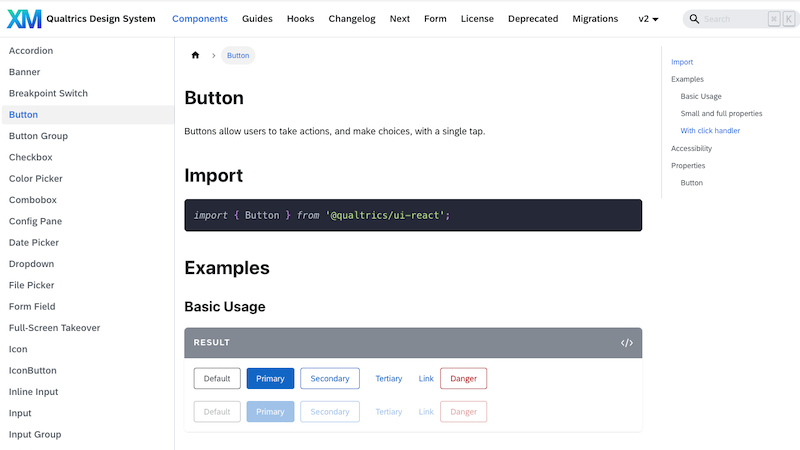
Task: Select Button in the sidebar
Action: tap(88, 115)
